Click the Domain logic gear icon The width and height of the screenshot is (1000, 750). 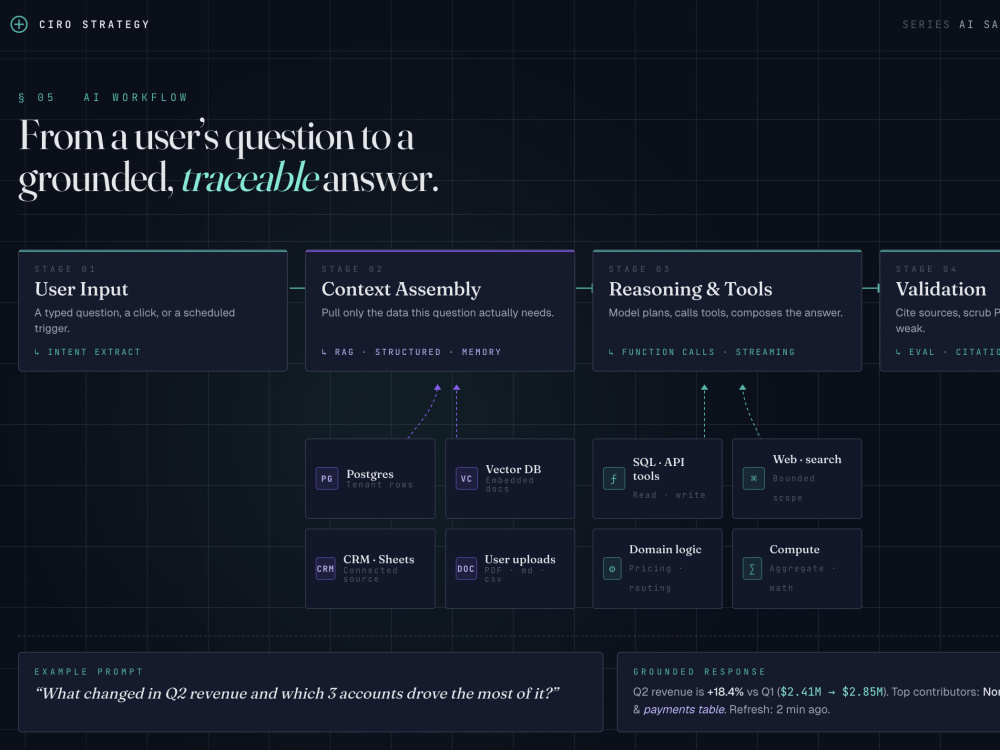(612, 568)
